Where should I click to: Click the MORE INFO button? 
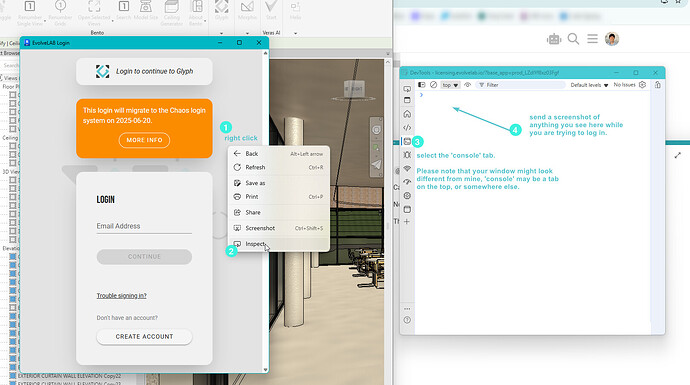(144, 140)
